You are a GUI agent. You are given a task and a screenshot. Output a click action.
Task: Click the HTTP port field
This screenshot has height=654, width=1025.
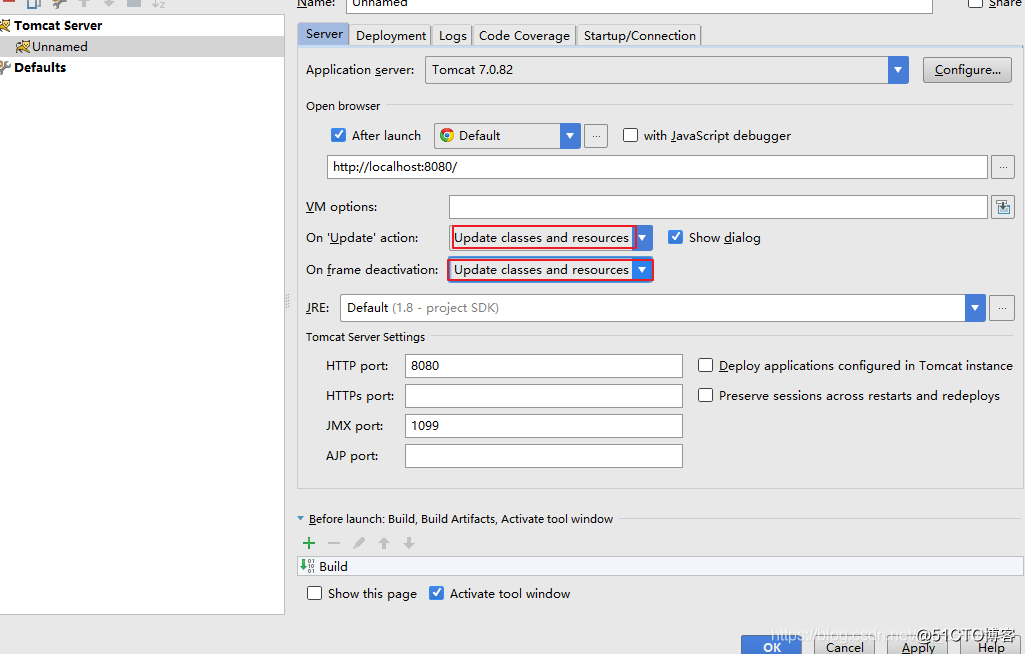point(543,366)
